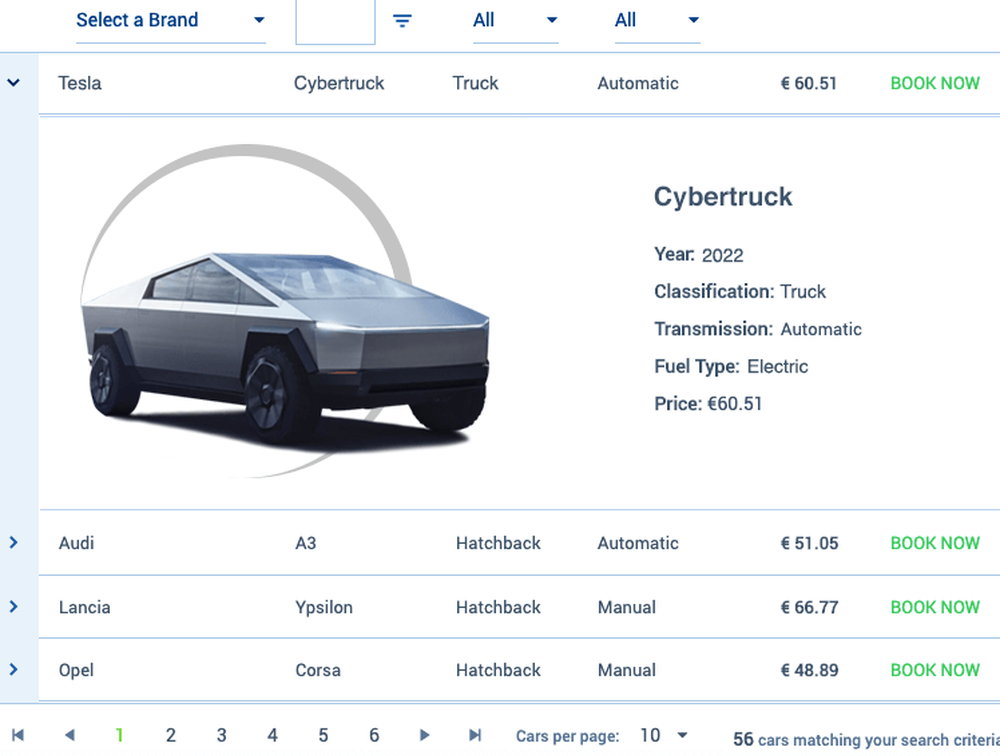The height and width of the screenshot is (756, 1000).
Task: Open the second All dropdown
Action: pyautogui.click(x=657, y=20)
